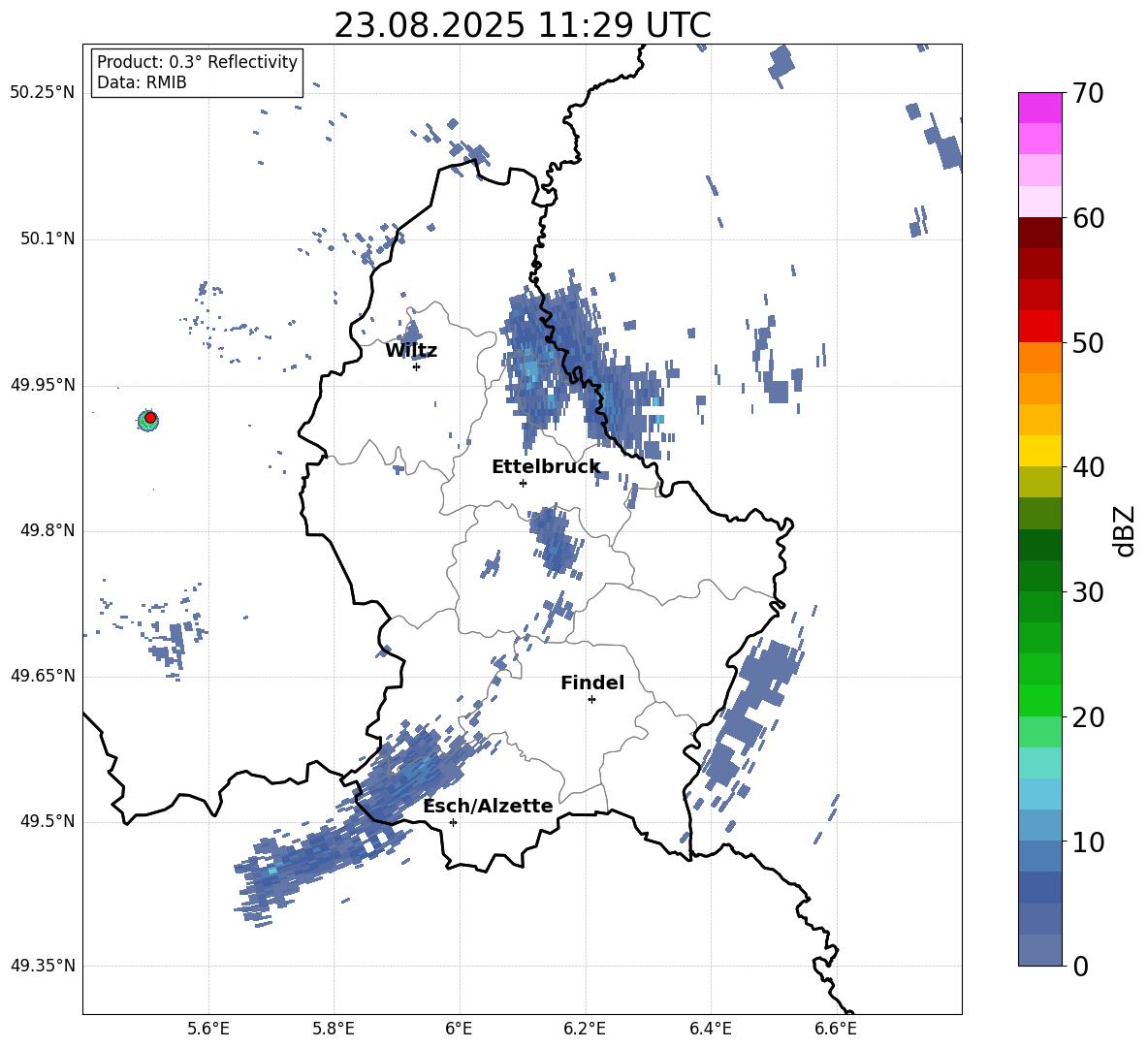
Task: Click the 6.4°E longitude label
Action: pos(710,1029)
